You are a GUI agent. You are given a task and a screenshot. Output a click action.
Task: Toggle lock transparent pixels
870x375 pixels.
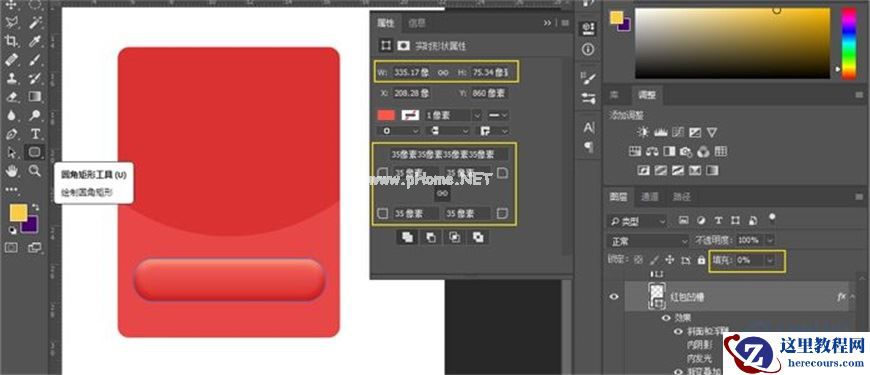click(639, 260)
